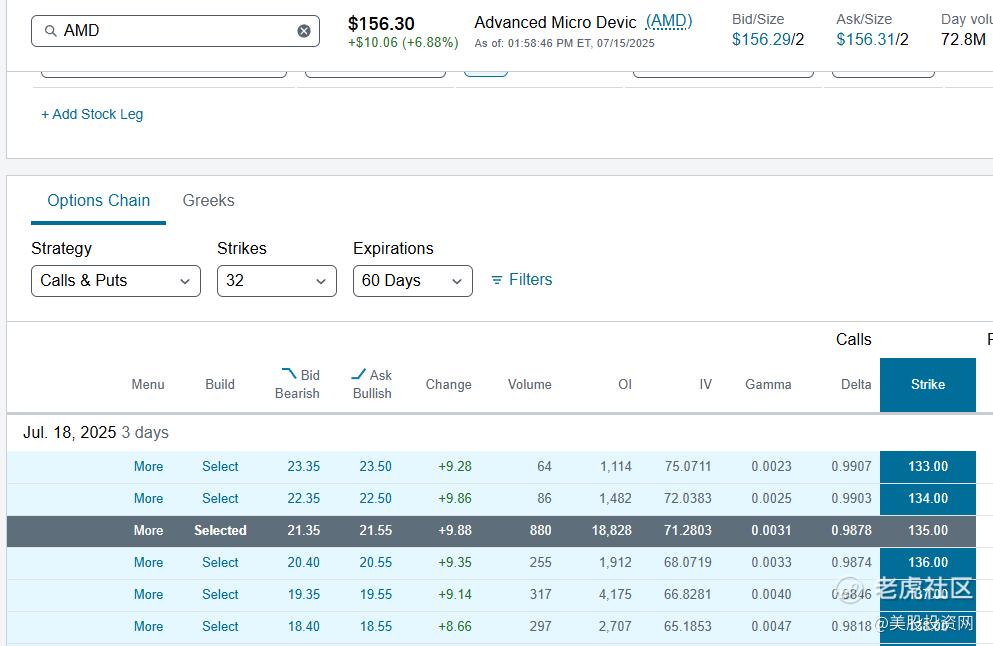Click the 19.55 ask price
Viewport: 993px width, 646px height.
[x=376, y=595]
